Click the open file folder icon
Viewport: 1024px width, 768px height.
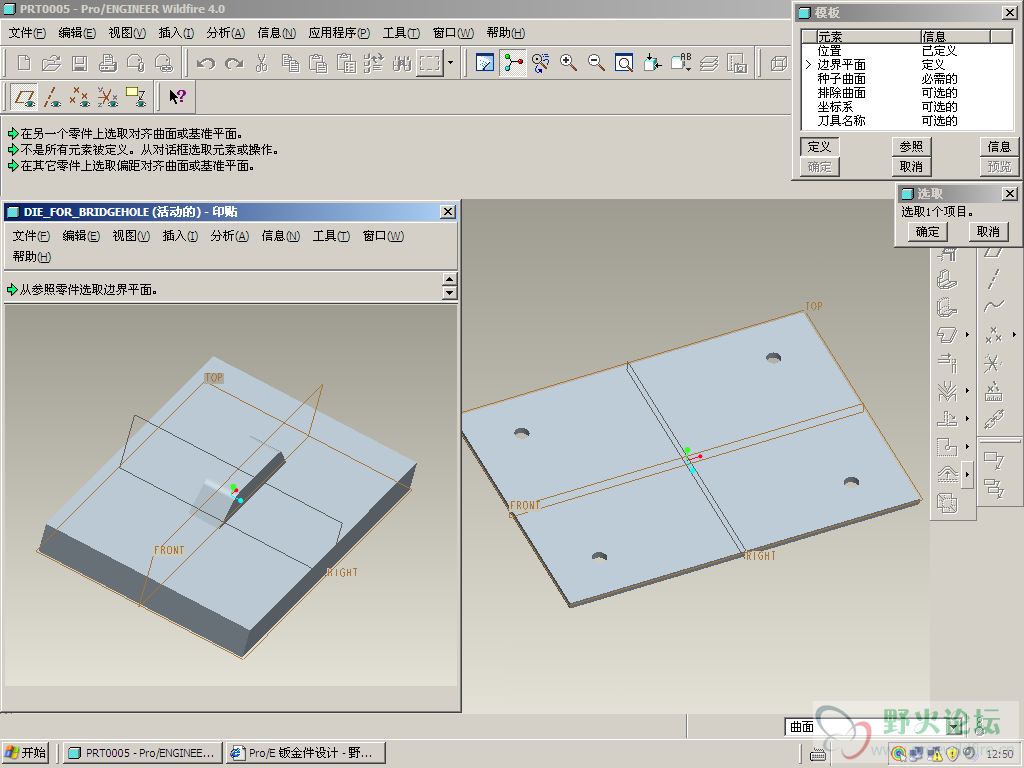(52, 63)
